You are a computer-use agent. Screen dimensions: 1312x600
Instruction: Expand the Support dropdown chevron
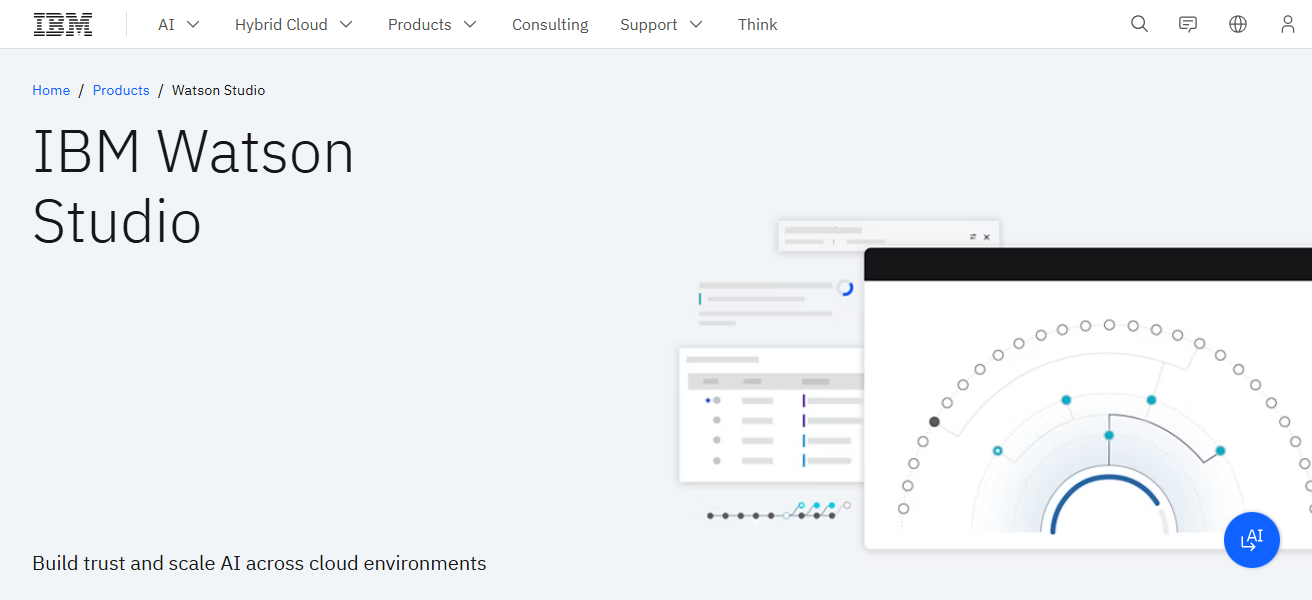coord(696,24)
